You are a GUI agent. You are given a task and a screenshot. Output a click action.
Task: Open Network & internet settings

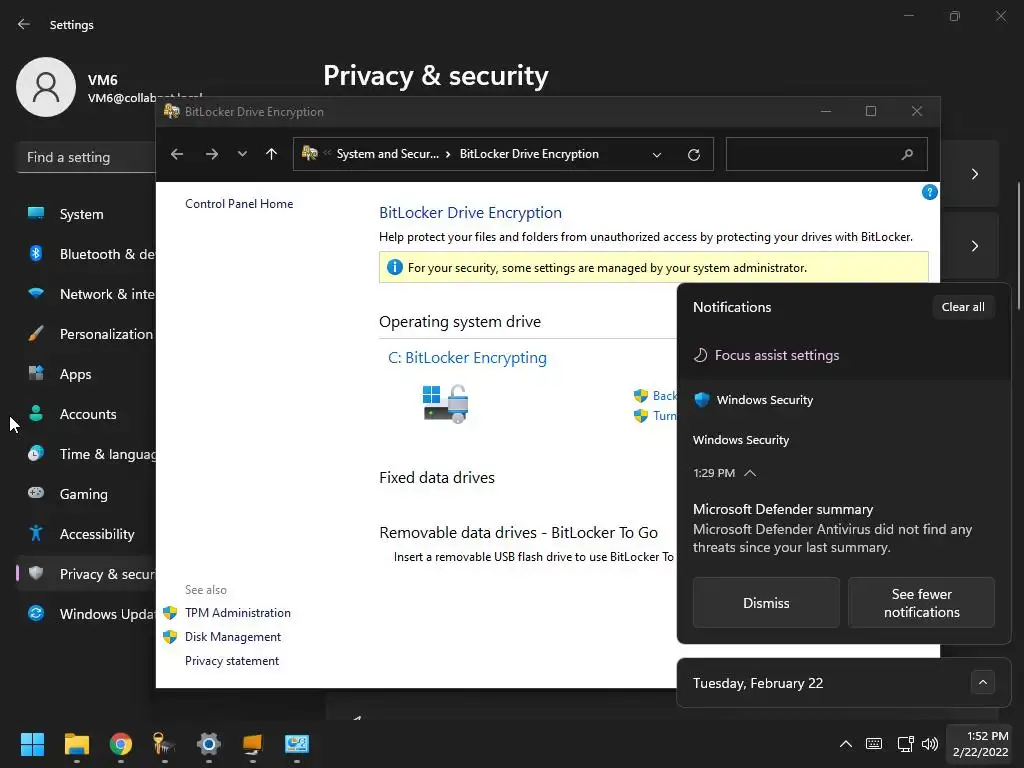pos(86,294)
